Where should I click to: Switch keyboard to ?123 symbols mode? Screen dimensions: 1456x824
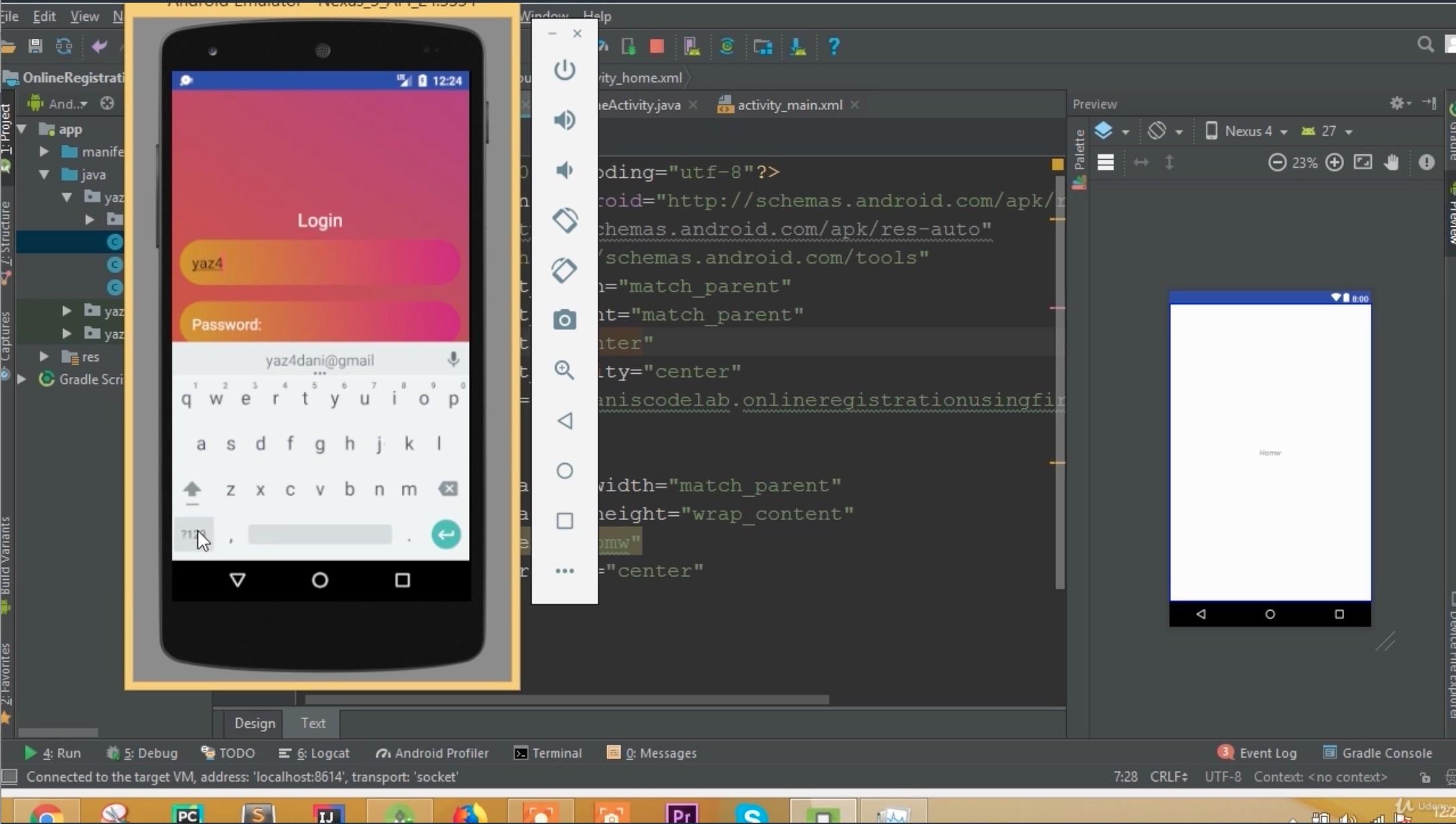point(193,535)
